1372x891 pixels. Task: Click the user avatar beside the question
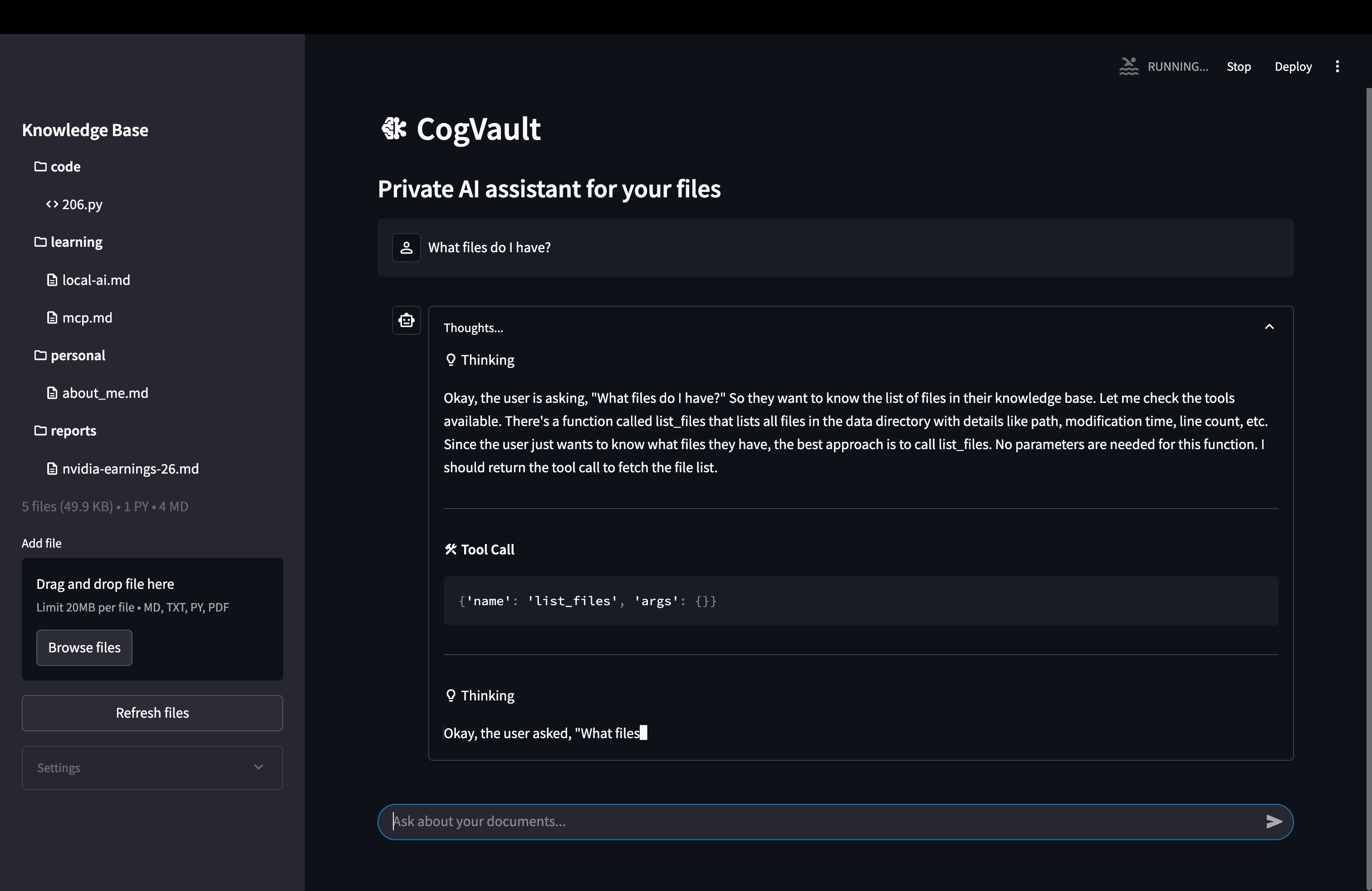click(406, 247)
